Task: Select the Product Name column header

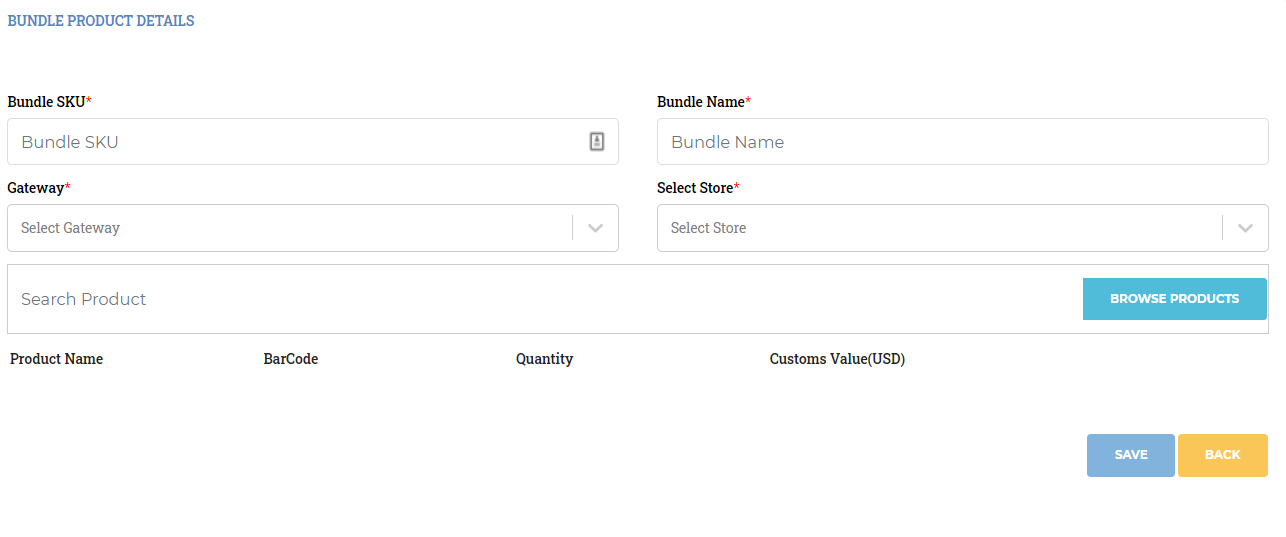Action: tap(56, 359)
